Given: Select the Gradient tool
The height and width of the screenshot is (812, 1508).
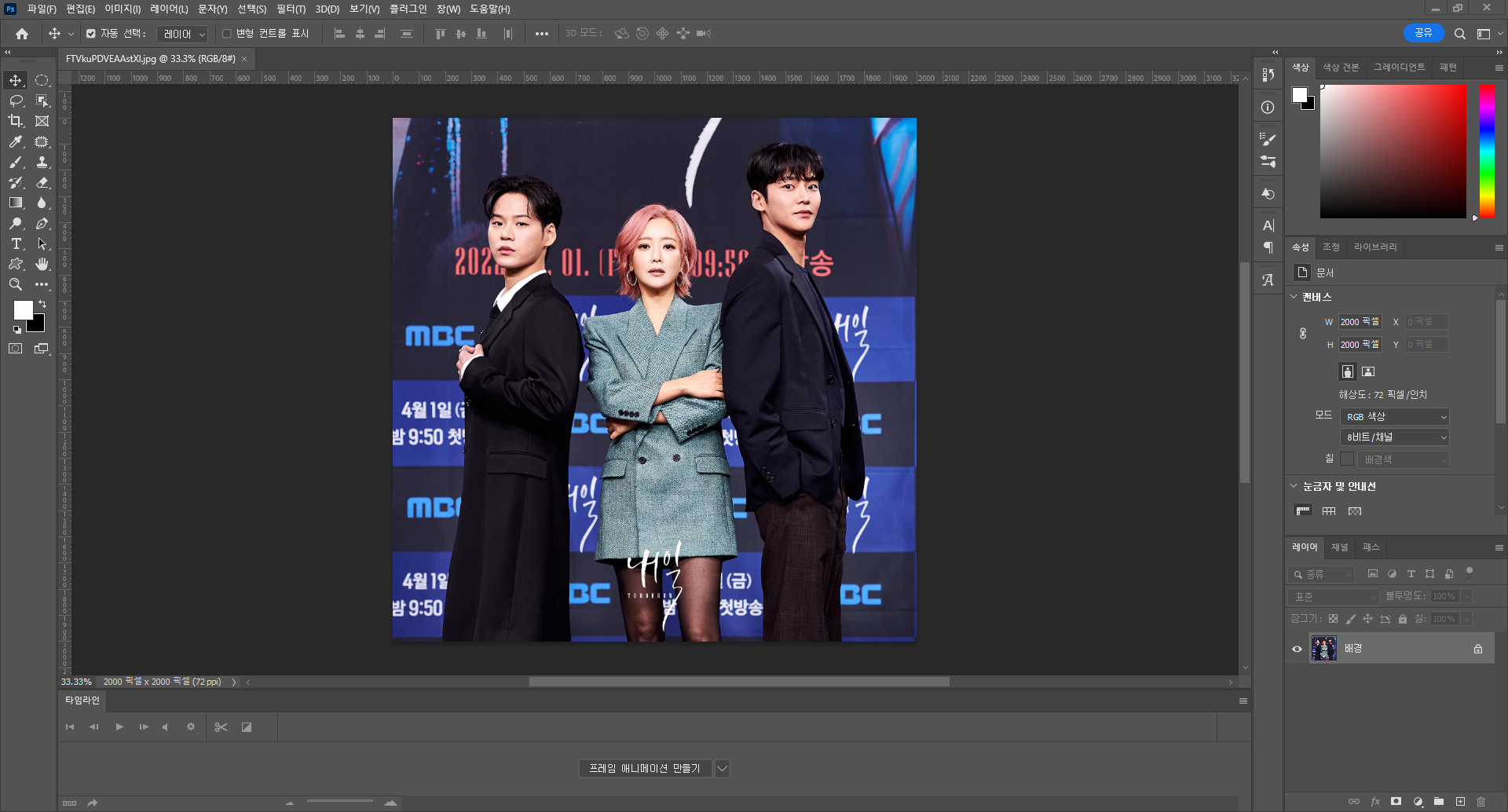Looking at the screenshot, I should tap(16, 203).
